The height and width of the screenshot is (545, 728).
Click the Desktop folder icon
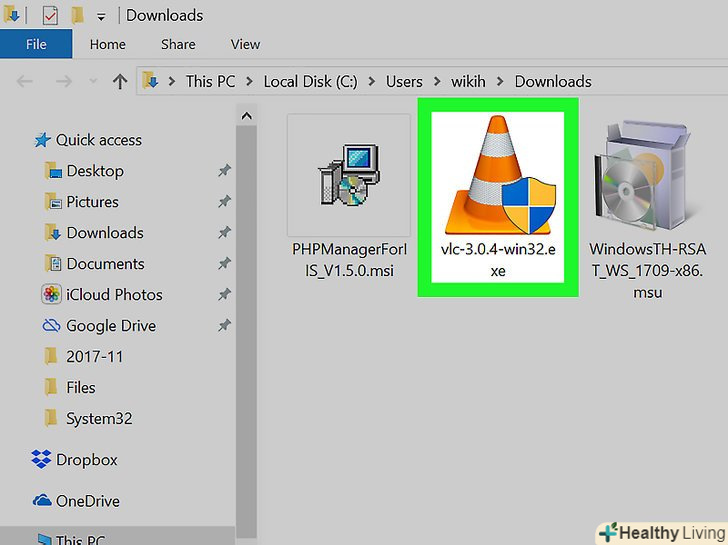[53, 171]
